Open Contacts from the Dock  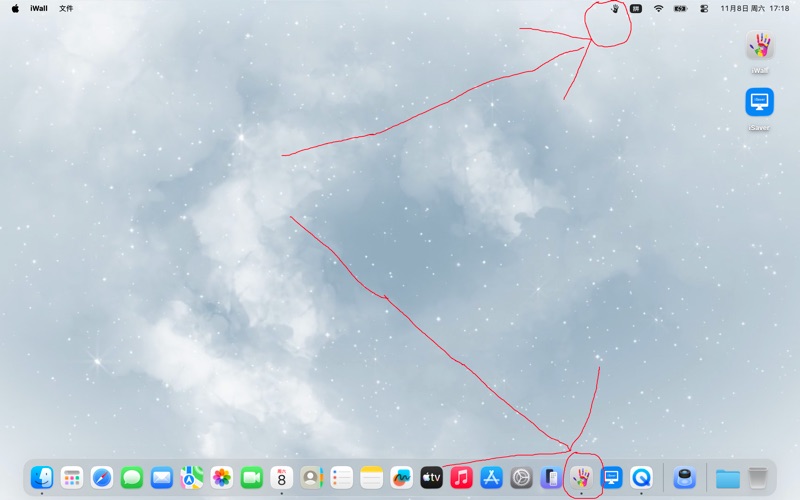point(312,478)
